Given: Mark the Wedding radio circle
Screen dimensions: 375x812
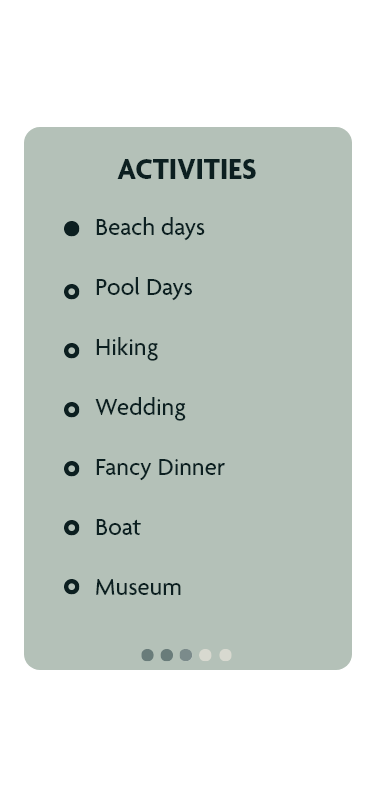Looking at the screenshot, I should click(x=71, y=410).
